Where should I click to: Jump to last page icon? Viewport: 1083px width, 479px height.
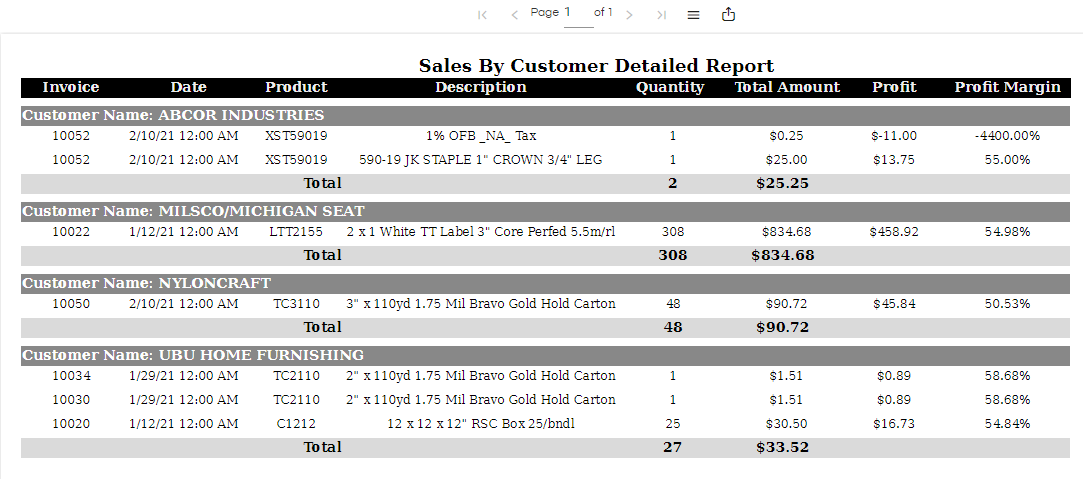point(661,15)
